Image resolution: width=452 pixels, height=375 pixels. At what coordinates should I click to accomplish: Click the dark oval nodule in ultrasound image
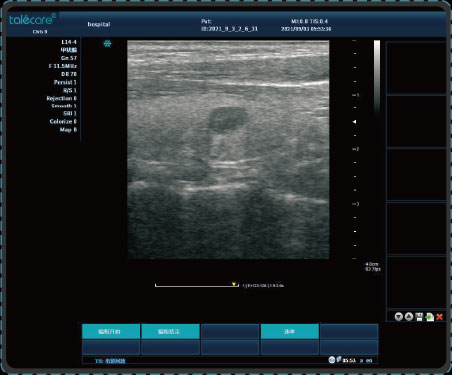tap(228, 119)
